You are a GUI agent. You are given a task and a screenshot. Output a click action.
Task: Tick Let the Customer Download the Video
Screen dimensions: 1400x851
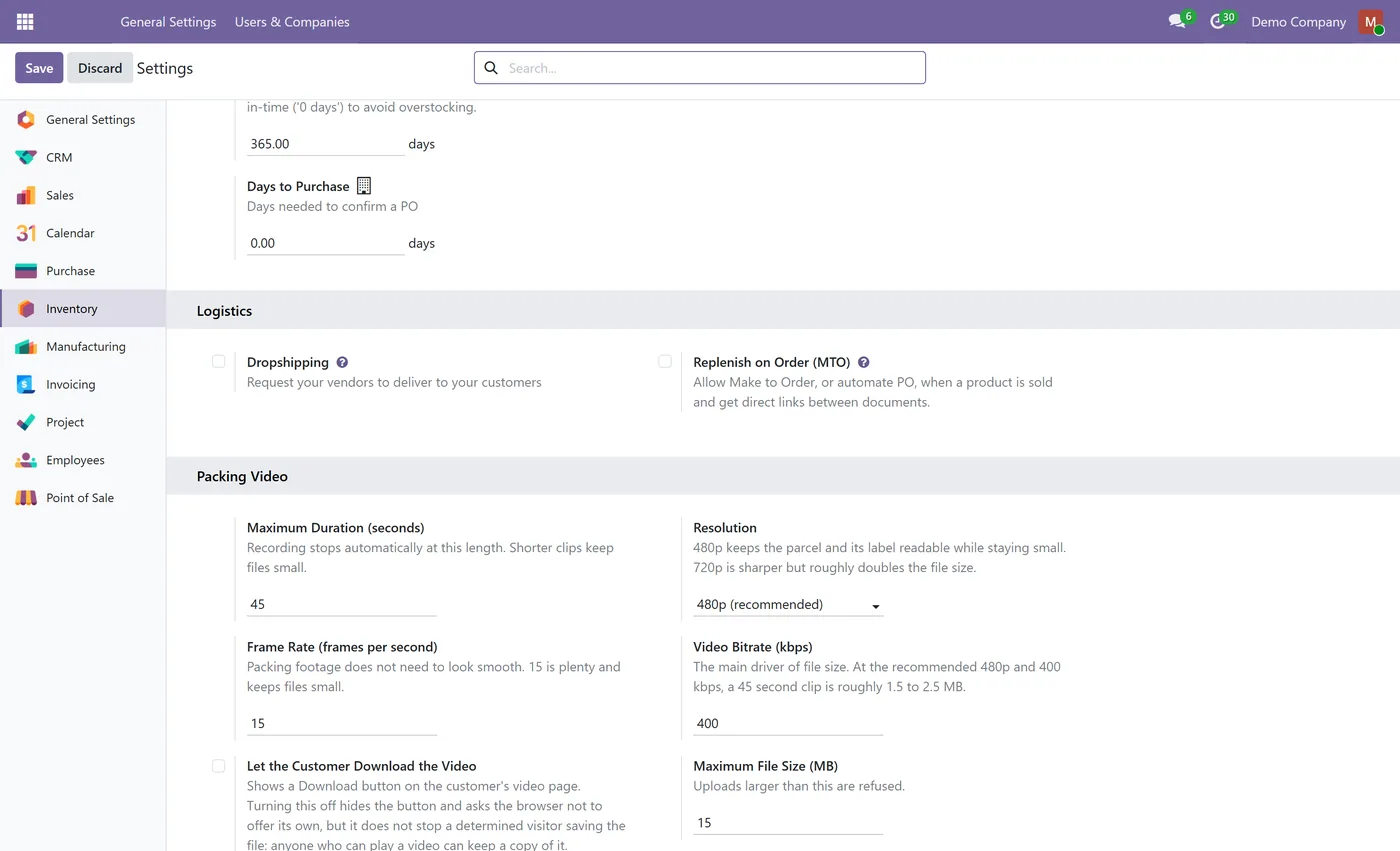click(218, 766)
